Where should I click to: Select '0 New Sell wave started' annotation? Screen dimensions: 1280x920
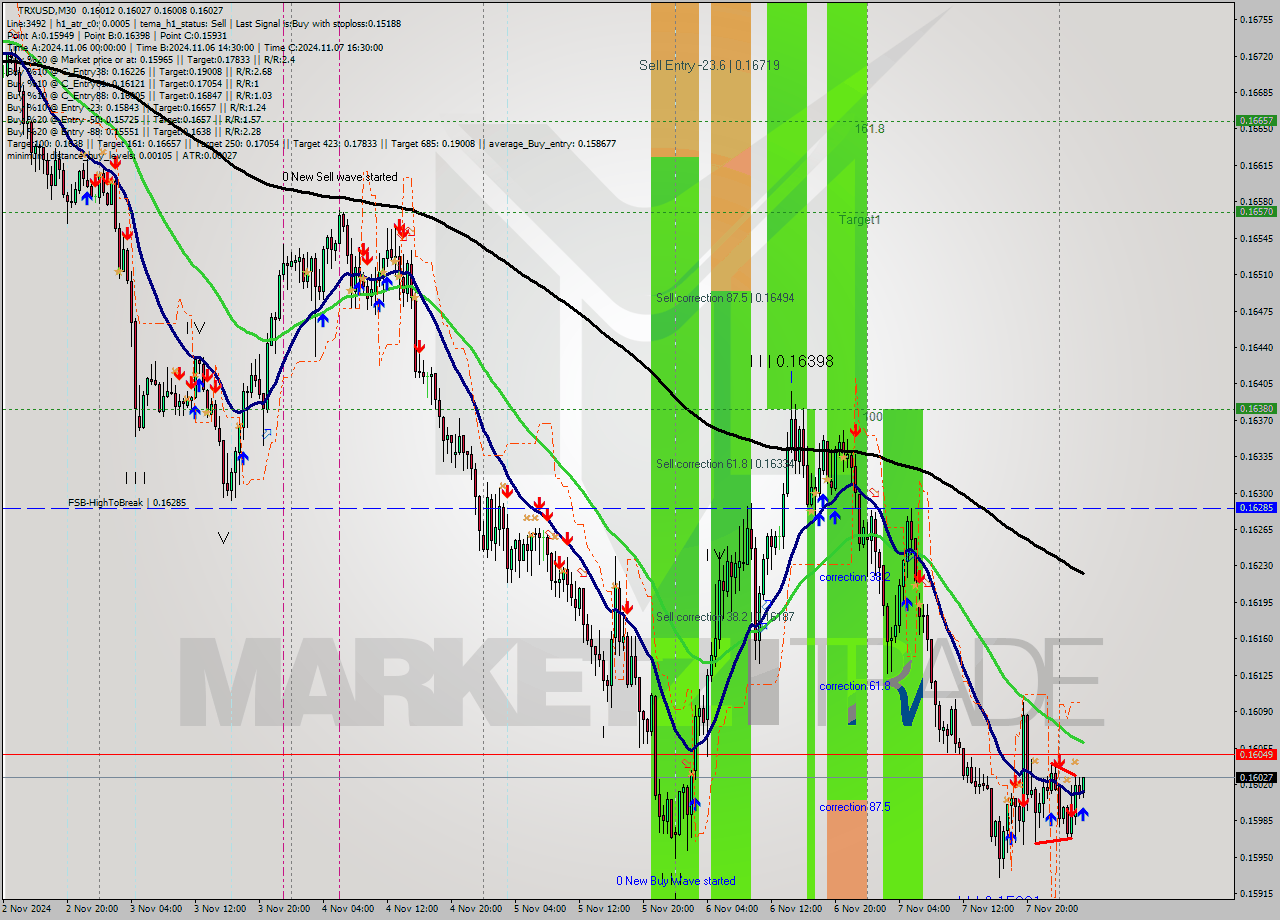tap(339, 177)
